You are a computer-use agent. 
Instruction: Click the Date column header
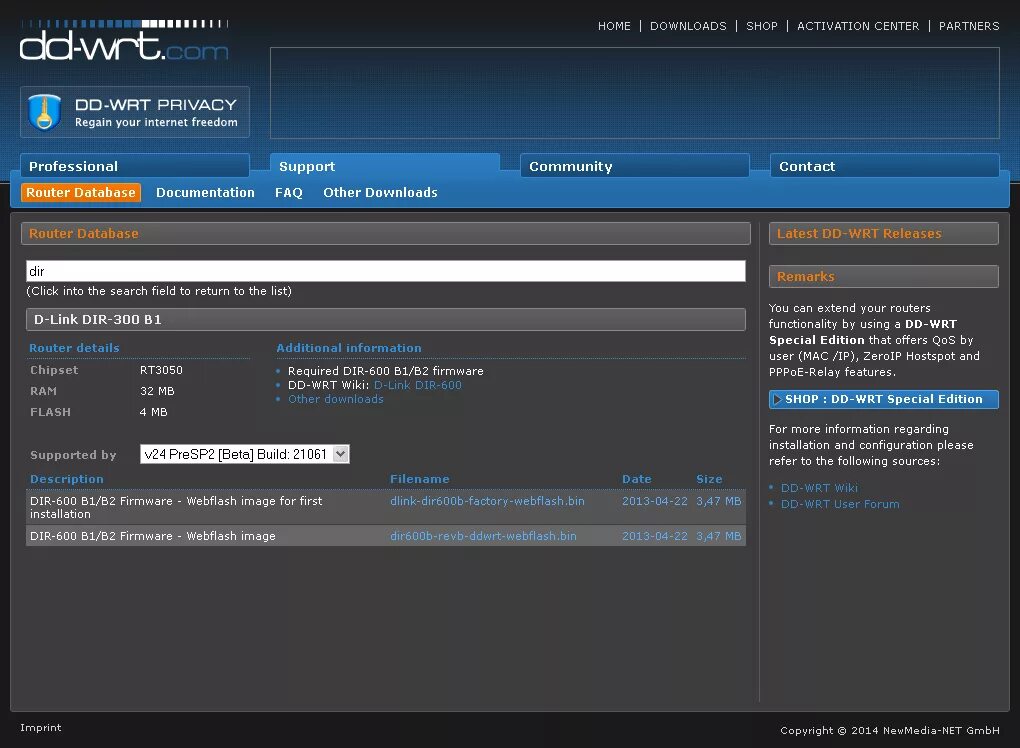tap(636, 479)
